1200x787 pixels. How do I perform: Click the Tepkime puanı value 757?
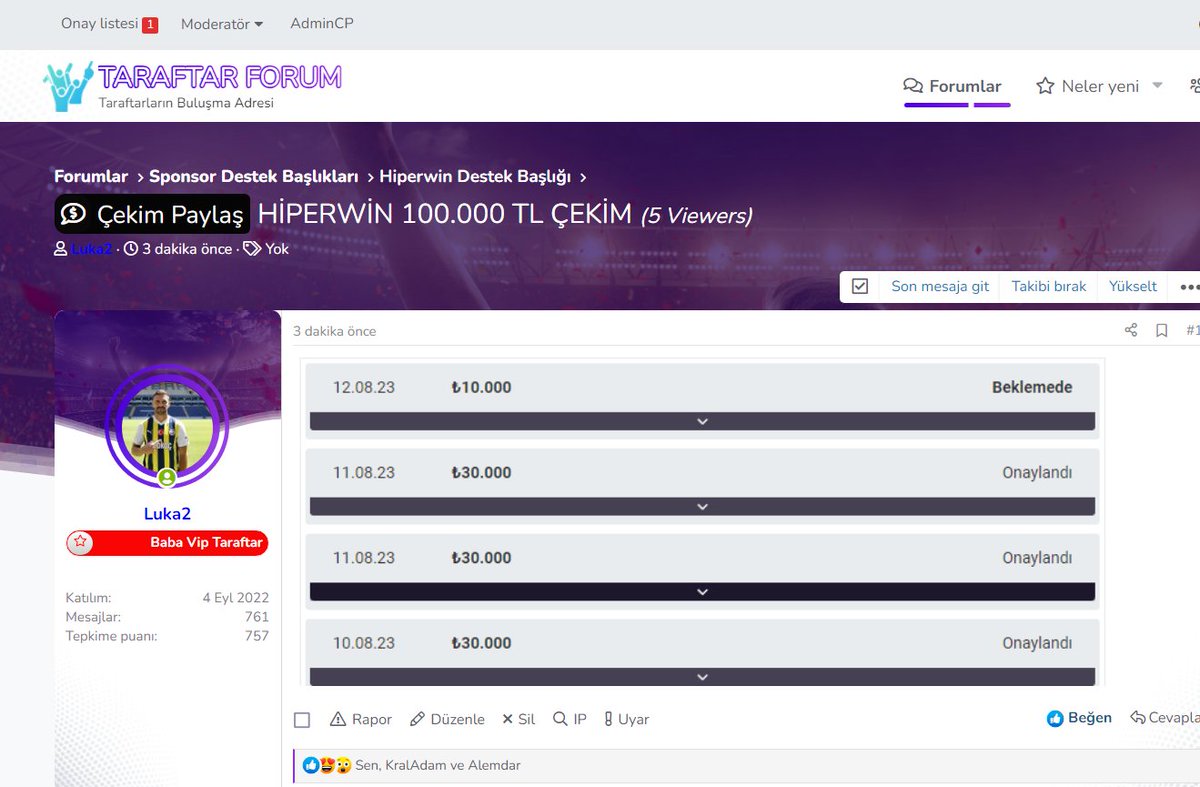[x=256, y=635]
